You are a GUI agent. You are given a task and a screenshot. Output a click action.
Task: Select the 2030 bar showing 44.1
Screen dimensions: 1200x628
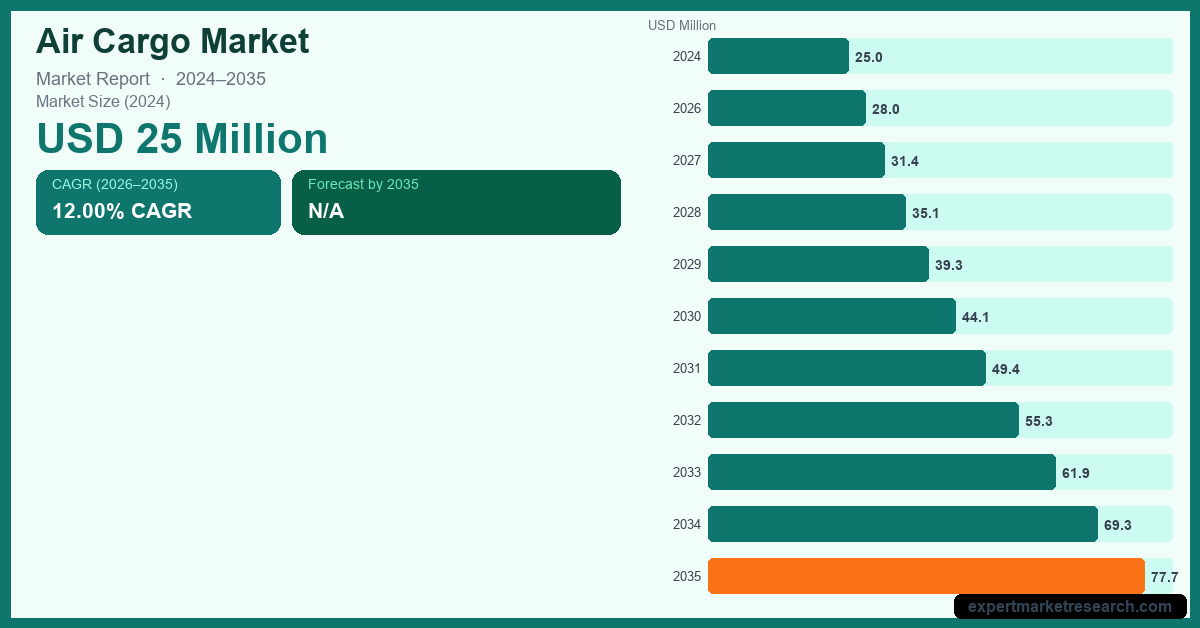[x=832, y=316]
